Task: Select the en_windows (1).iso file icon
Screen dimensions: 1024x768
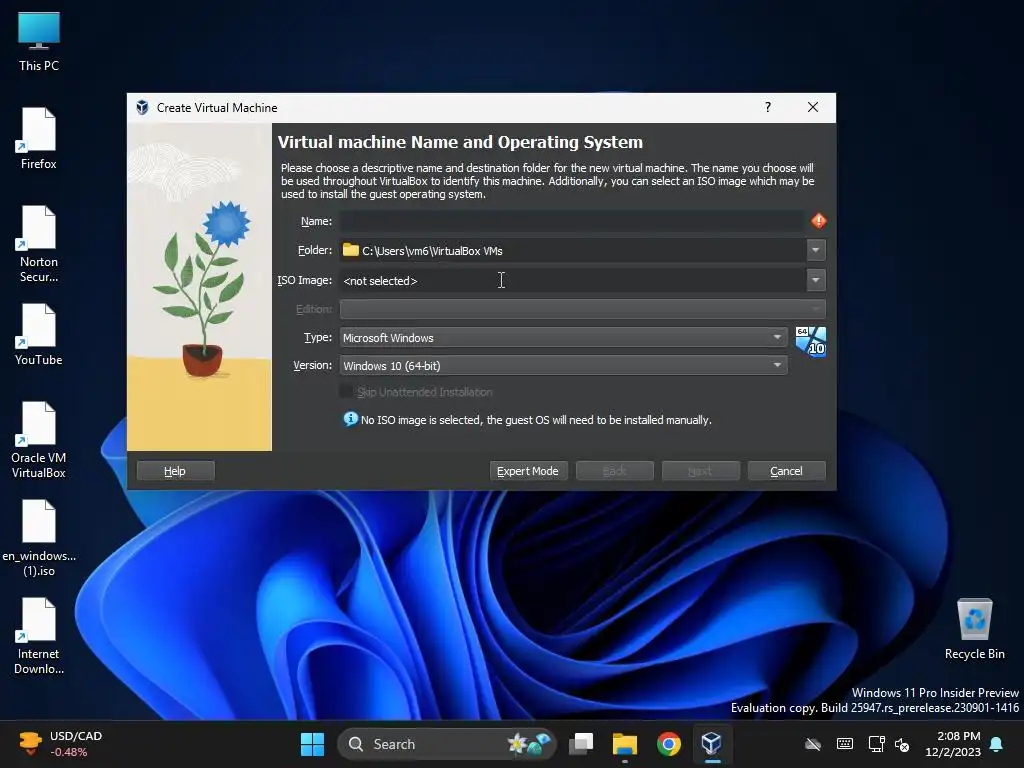Action: (39, 537)
